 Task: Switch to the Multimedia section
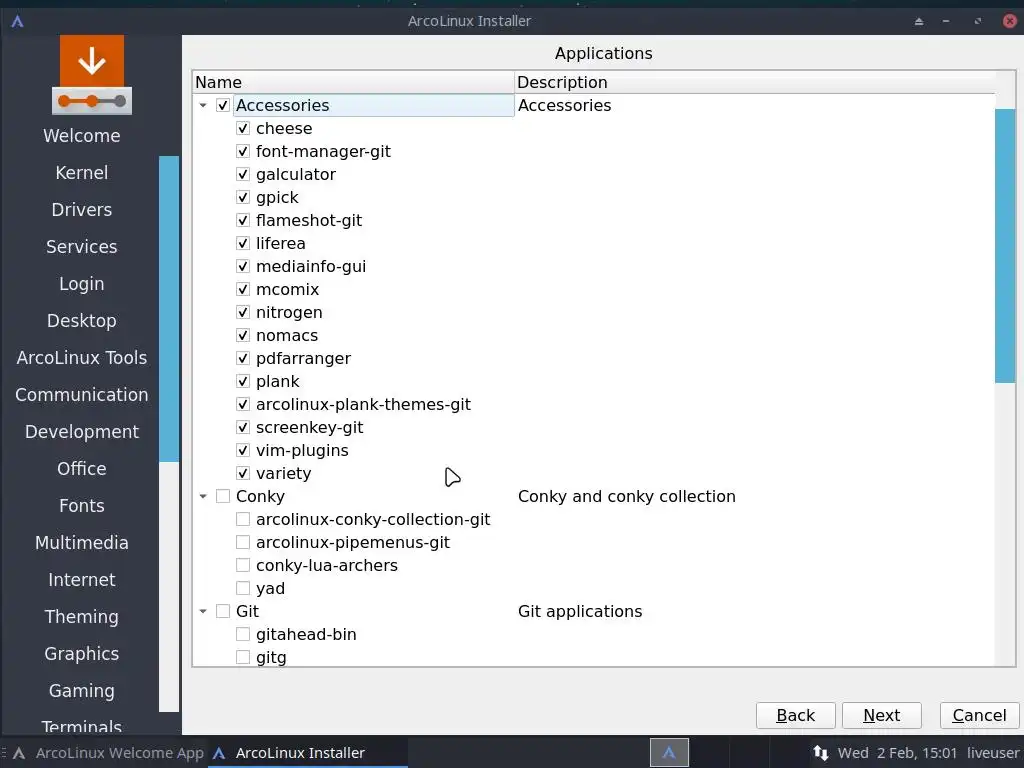click(82, 543)
